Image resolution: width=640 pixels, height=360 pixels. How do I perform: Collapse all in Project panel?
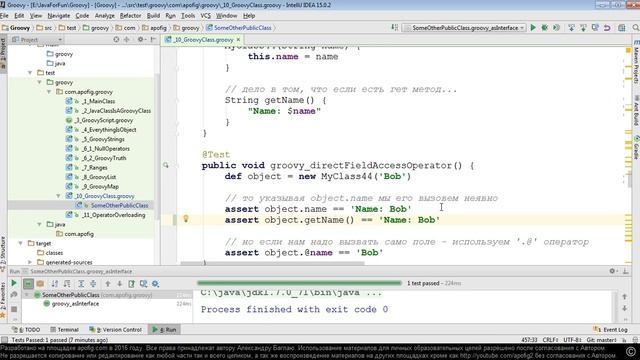[x=127, y=40]
